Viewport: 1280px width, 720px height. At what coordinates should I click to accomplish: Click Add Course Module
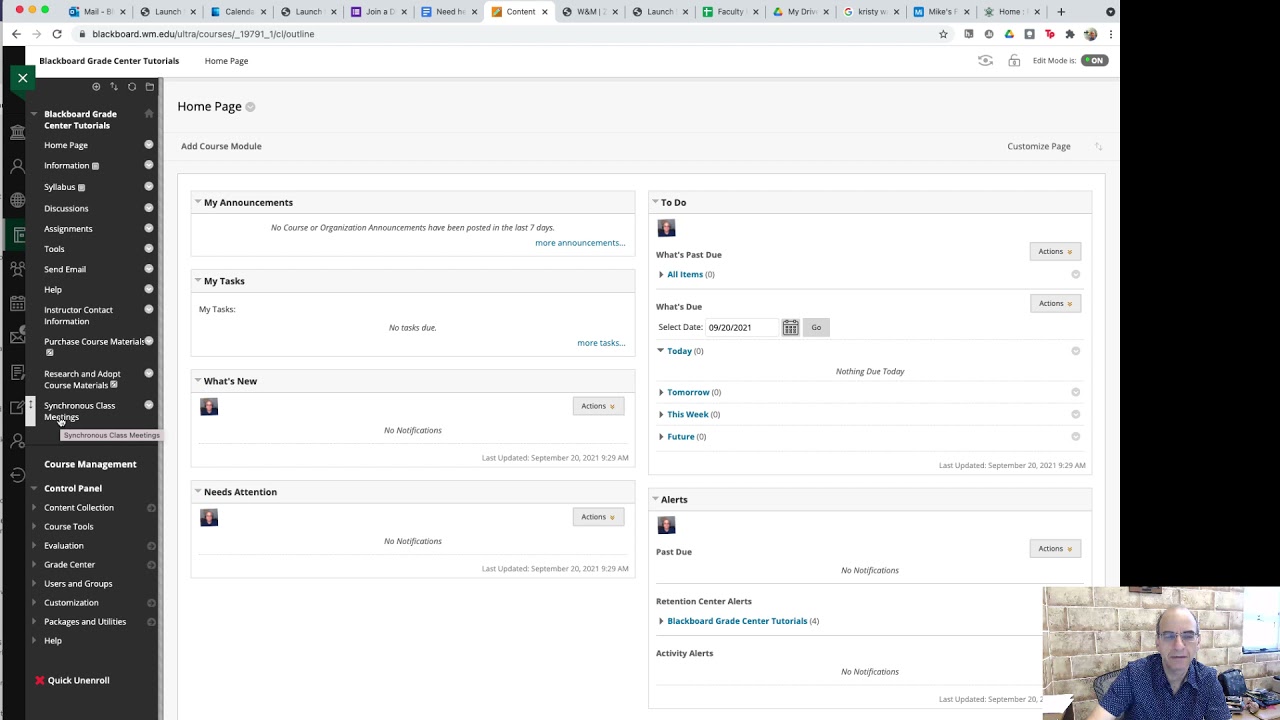coord(221,146)
